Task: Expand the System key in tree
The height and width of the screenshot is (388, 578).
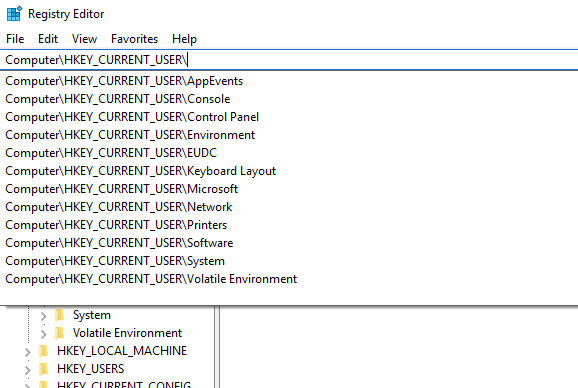Action: [43, 316]
